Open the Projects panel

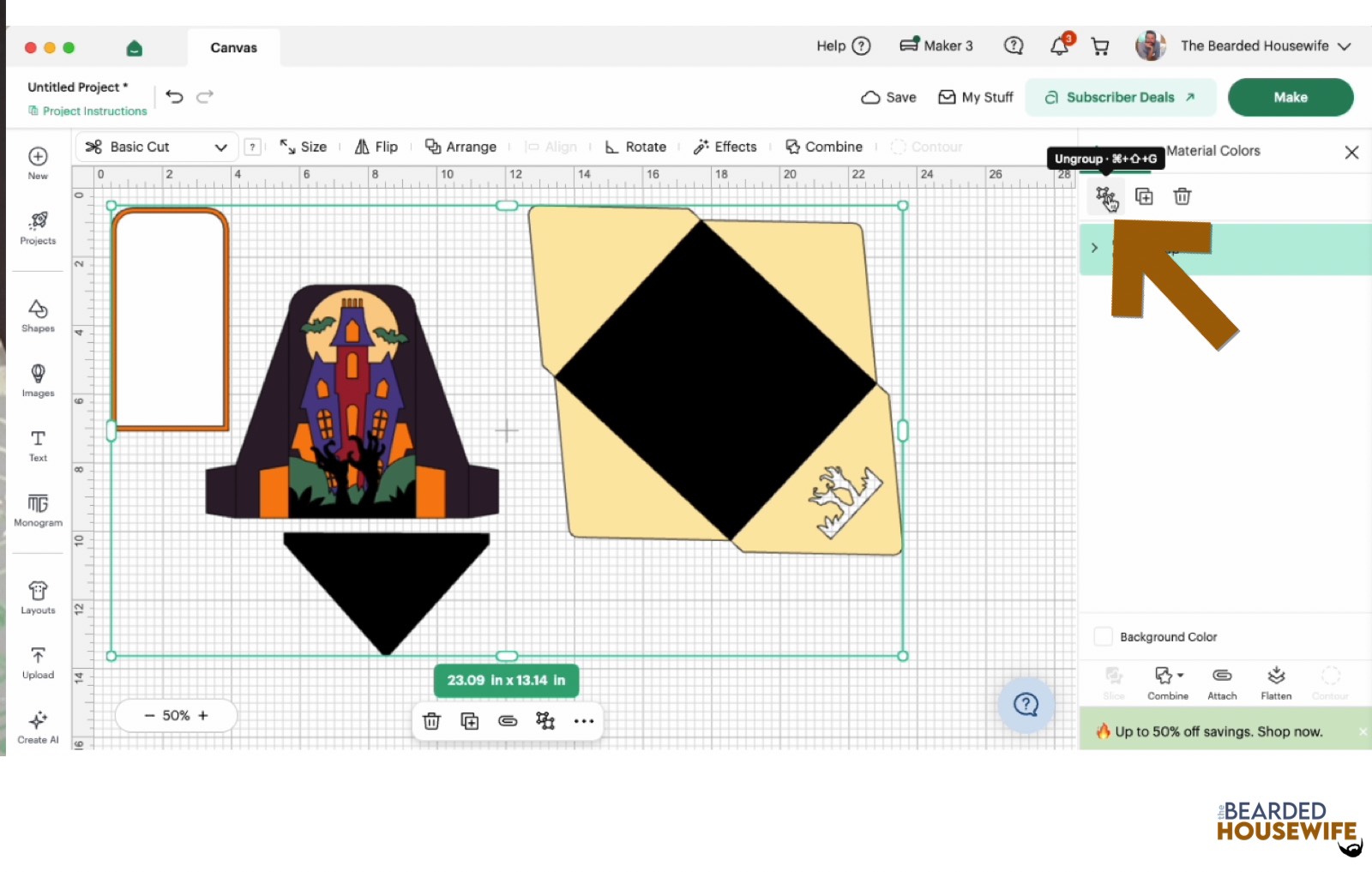click(x=38, y=228)
